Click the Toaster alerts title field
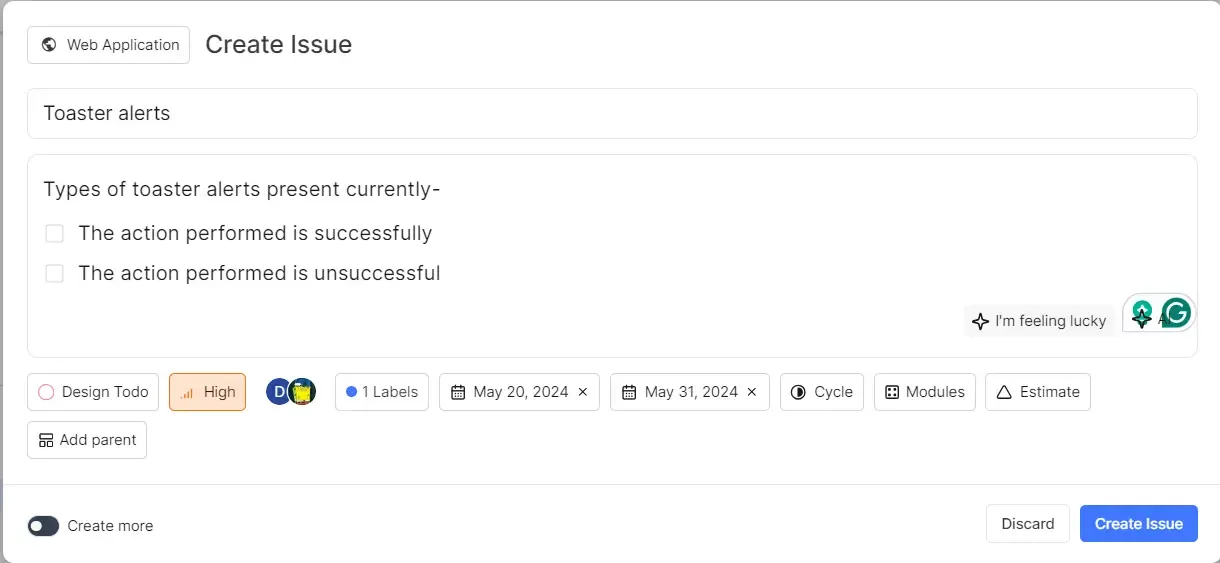1220x563 pixels. tap(612, 114)
